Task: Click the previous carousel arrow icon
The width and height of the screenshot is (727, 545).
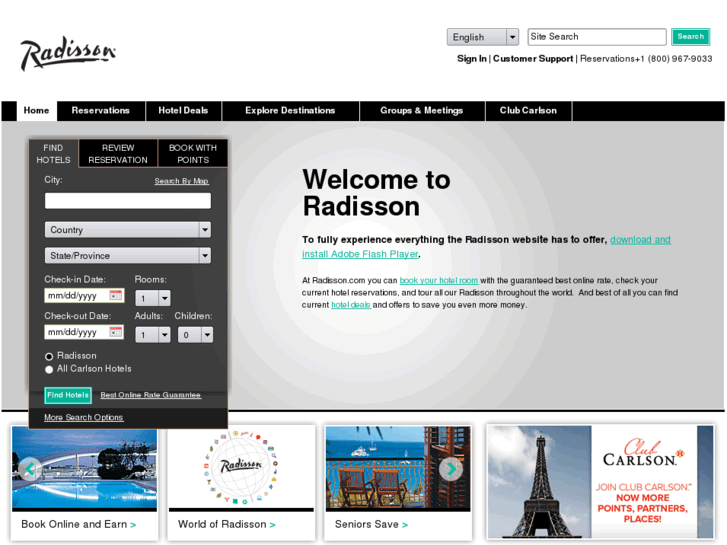Action: [x=30, y=469]
